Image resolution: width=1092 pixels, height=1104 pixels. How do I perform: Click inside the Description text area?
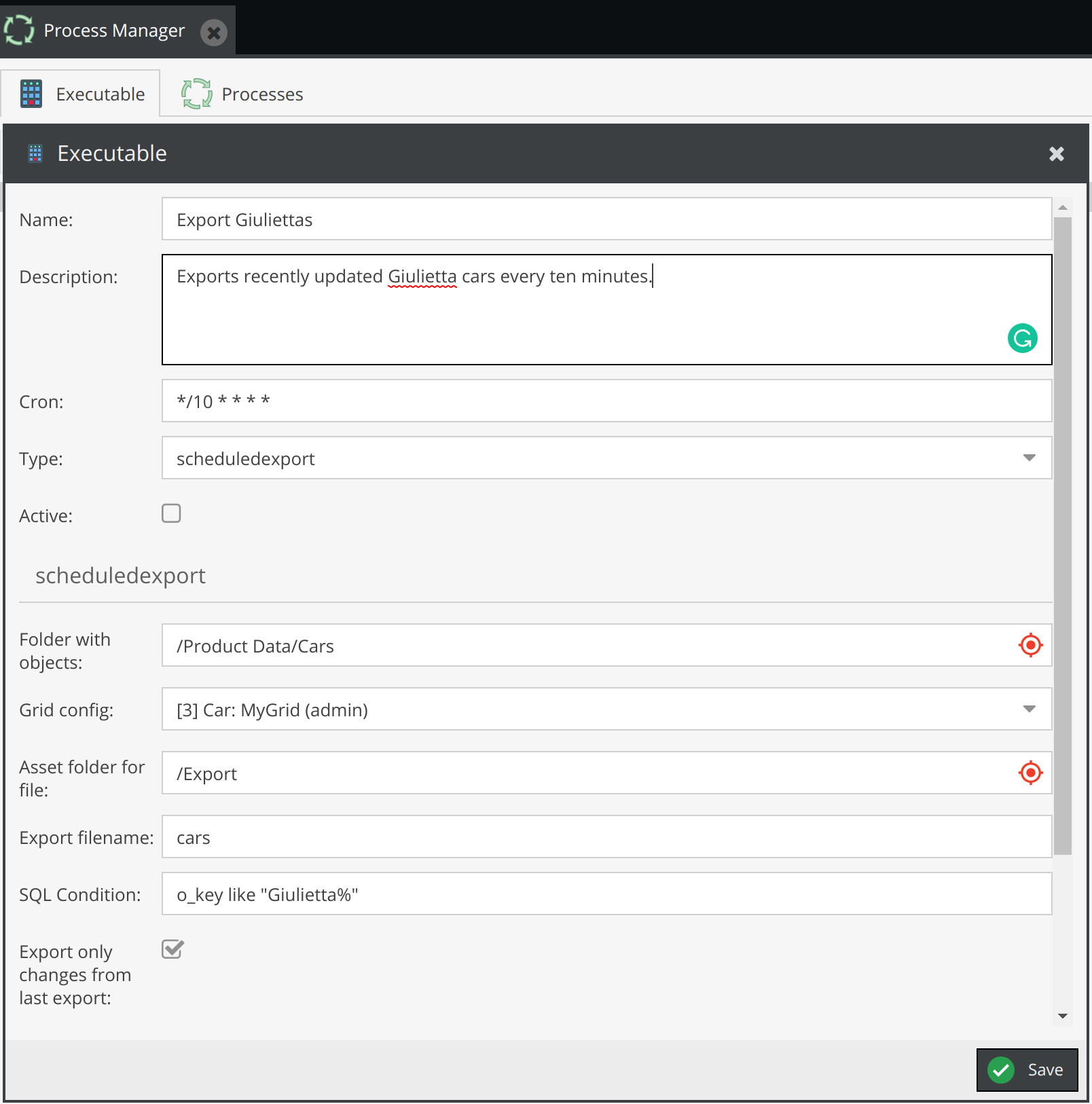[606, 310]
